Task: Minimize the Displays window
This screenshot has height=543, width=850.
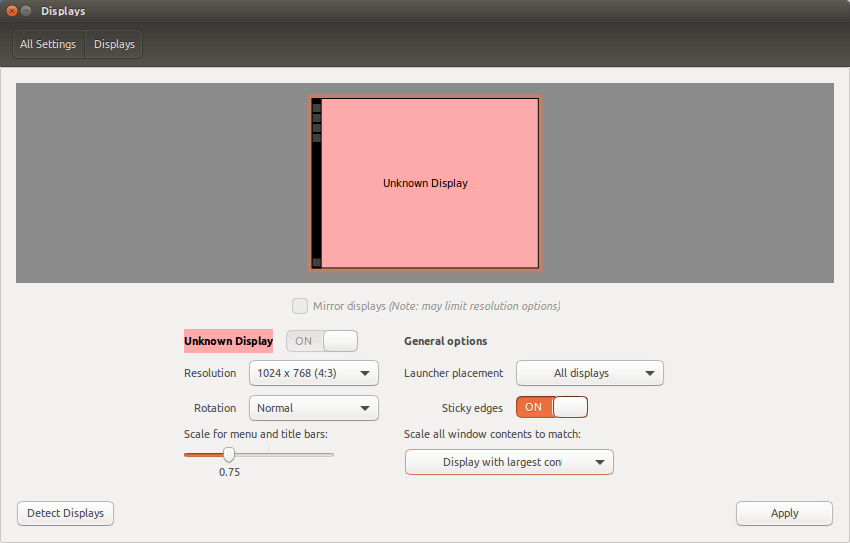Action: click(26, 11)
